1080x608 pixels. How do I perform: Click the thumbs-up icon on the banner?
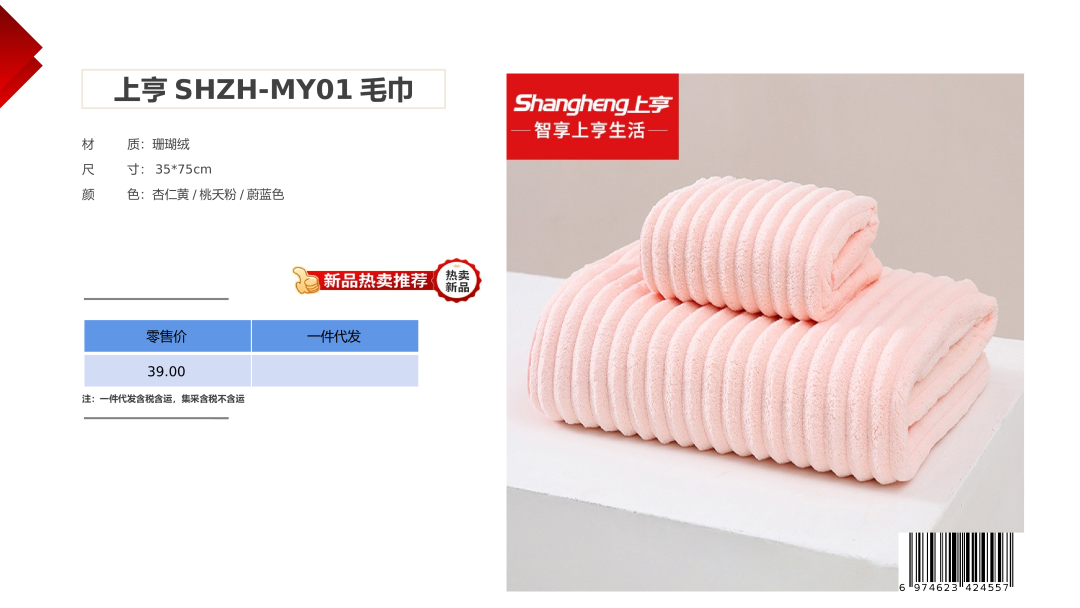point(305,280)
